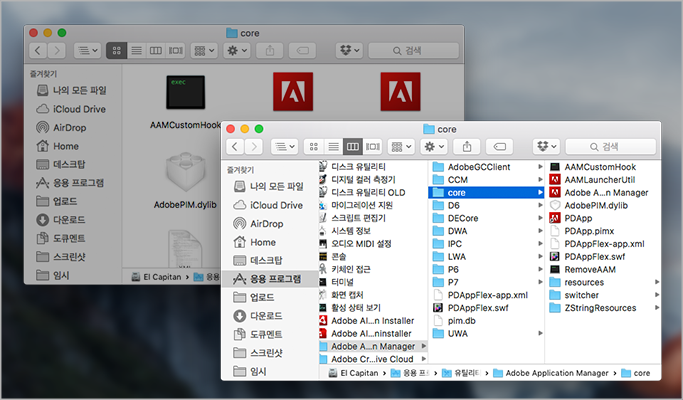Switch front window to icon view
683x400 pixels.
314,147
